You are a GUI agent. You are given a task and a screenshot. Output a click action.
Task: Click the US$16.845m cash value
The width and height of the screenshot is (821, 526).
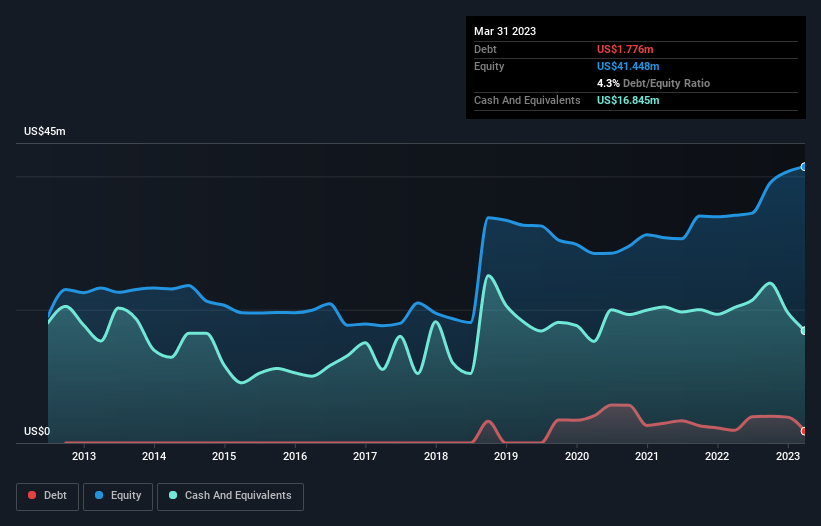[x=628, y=100]
